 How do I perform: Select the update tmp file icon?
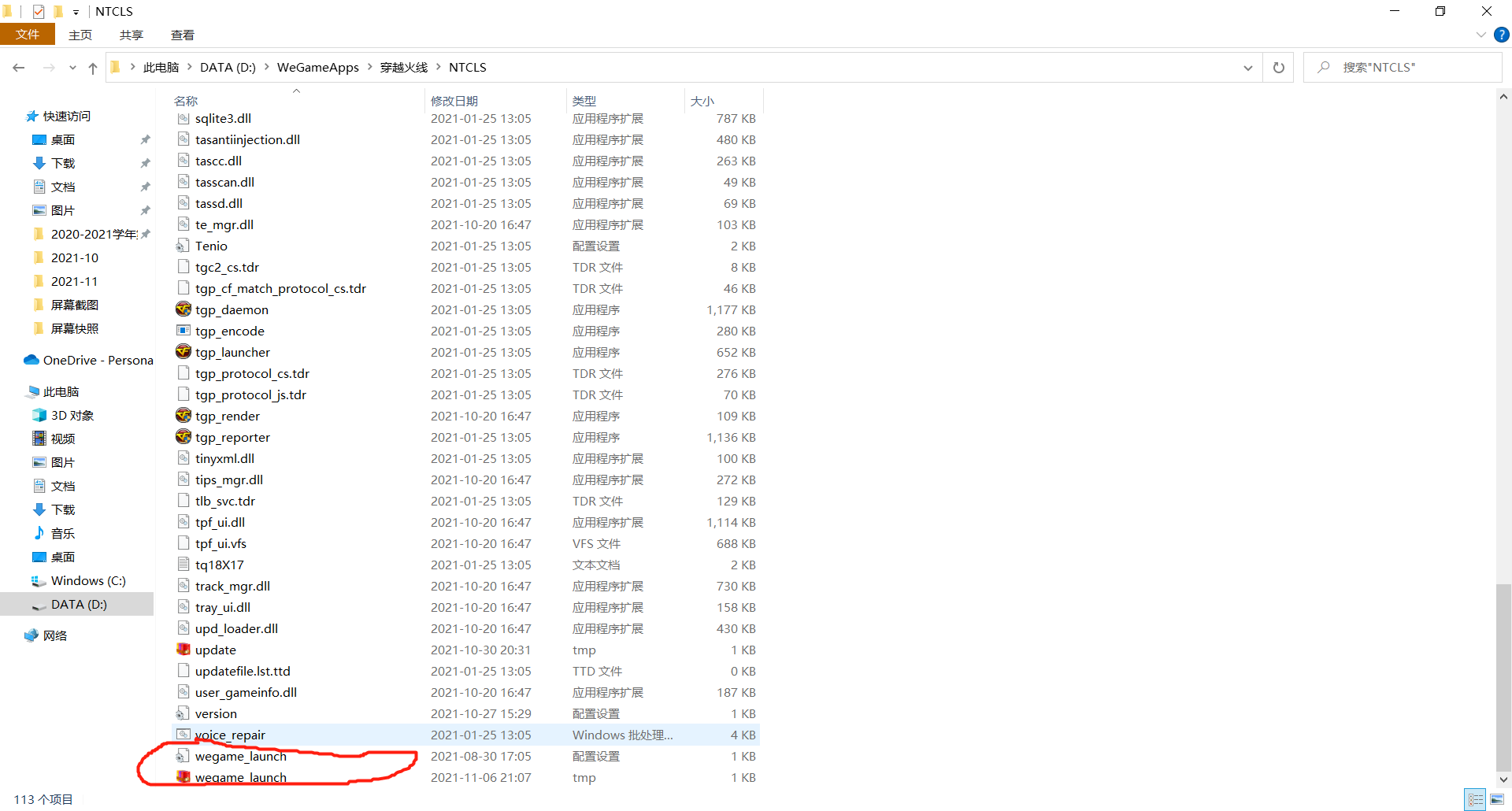point(183,650)
